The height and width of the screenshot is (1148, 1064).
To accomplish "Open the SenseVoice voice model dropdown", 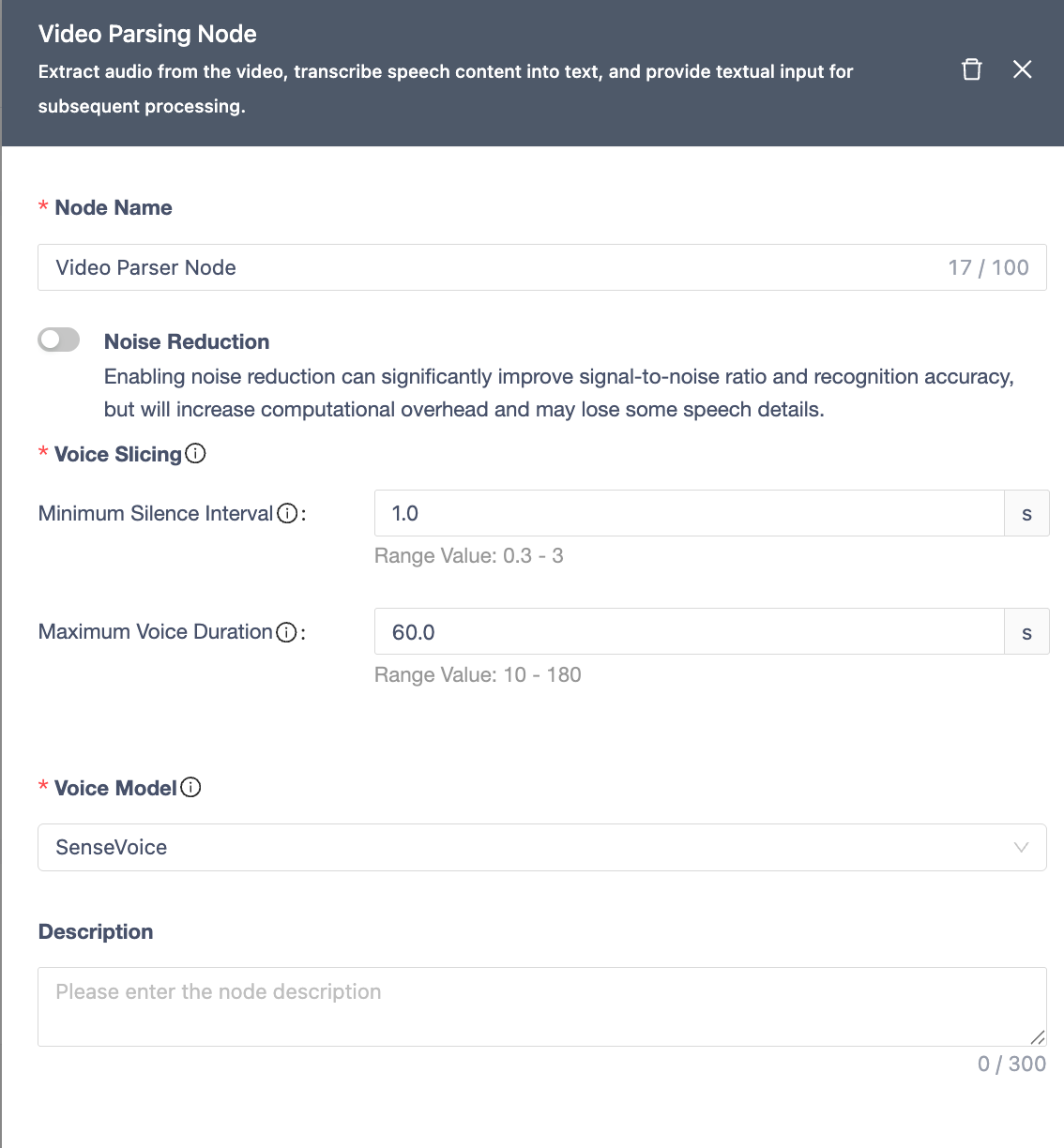I will [x=525, y=847].
